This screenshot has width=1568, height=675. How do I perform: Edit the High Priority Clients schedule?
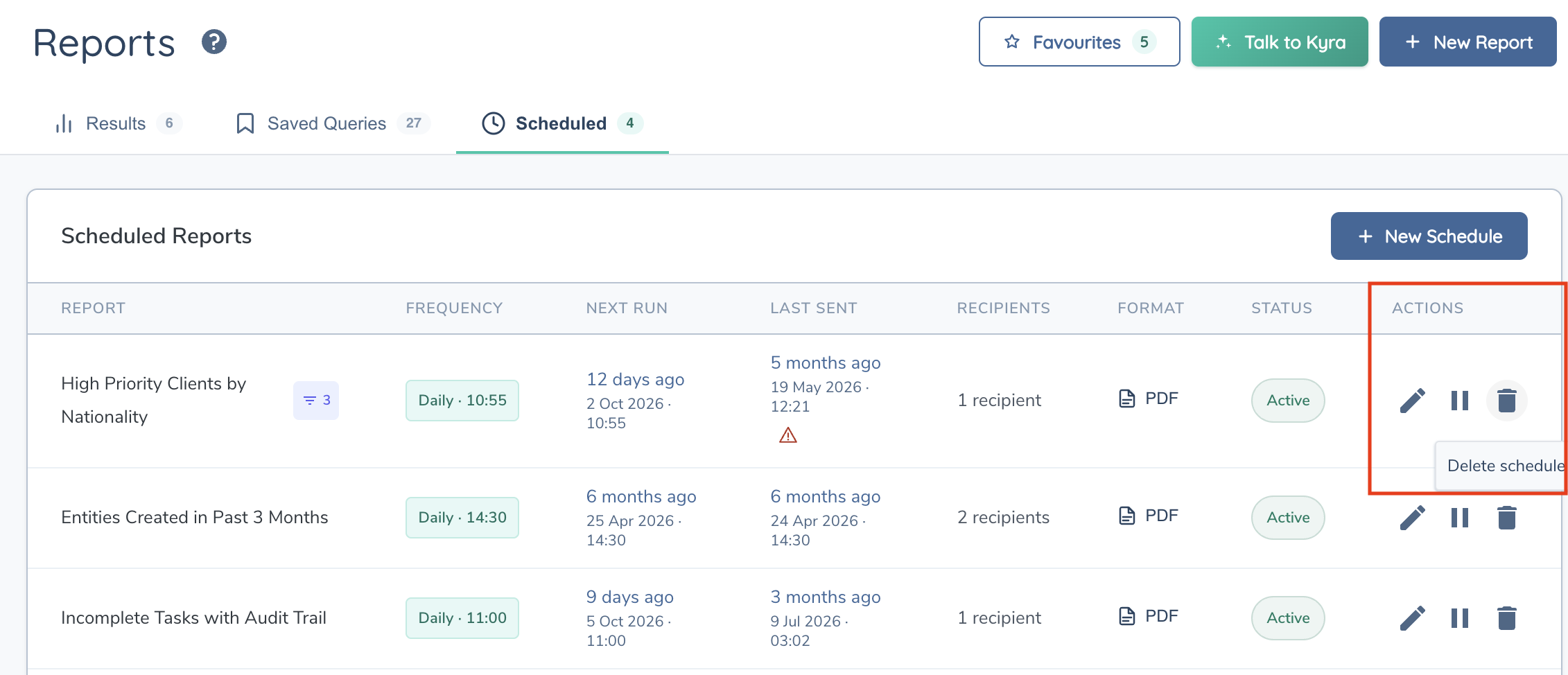point(1412,401)
